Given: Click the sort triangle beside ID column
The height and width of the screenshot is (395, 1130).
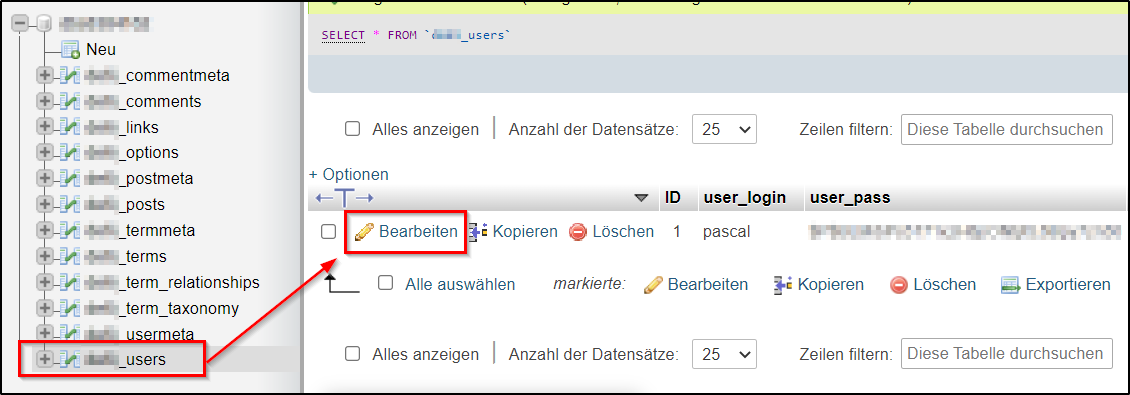Looking at the screenshot, I should point(641,198).
